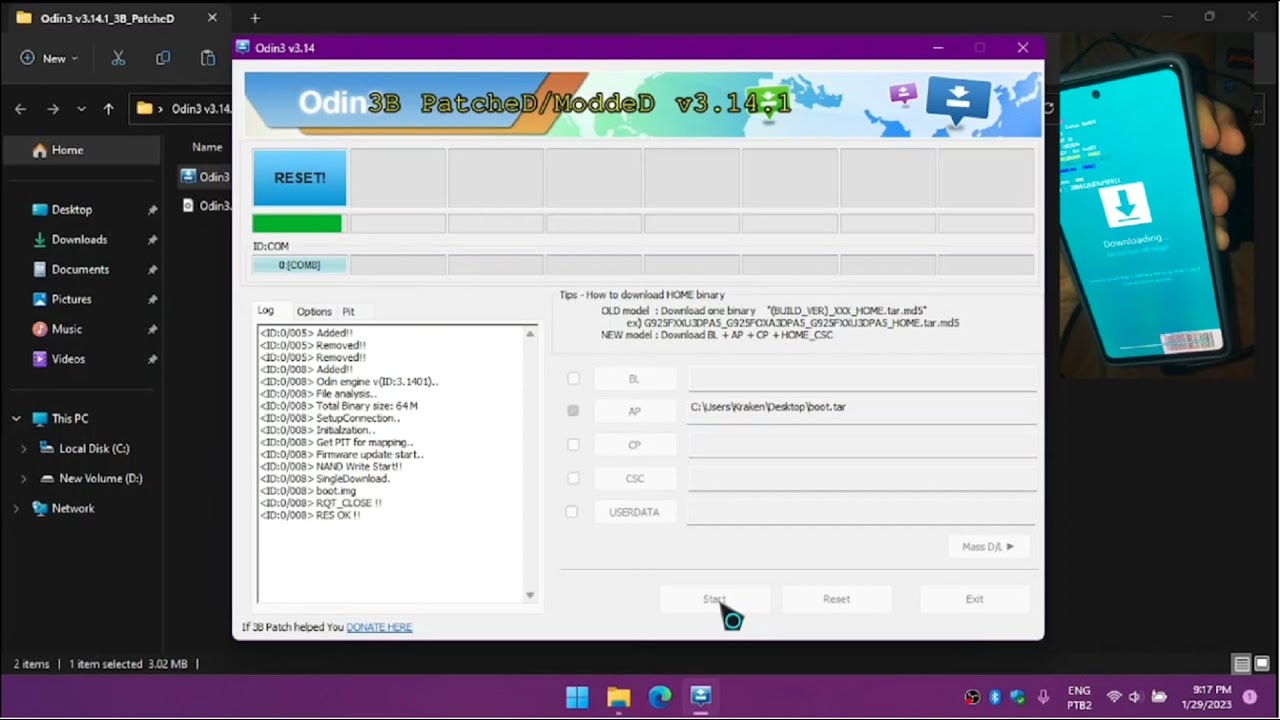Open recent locations chevron in Explorer
Image resolution: width=1280 pixels, height=720 pixels.
(81, 109)
